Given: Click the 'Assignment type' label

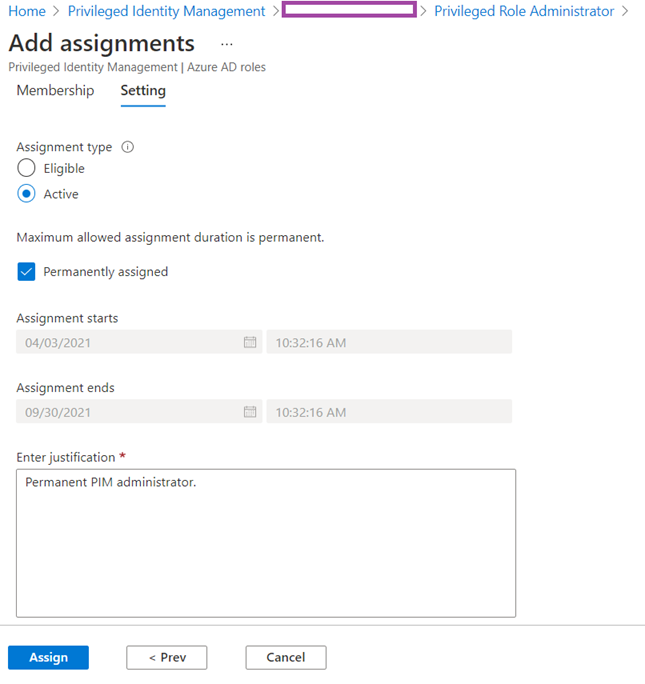Looking at the screenshot, I should (64, 147).
